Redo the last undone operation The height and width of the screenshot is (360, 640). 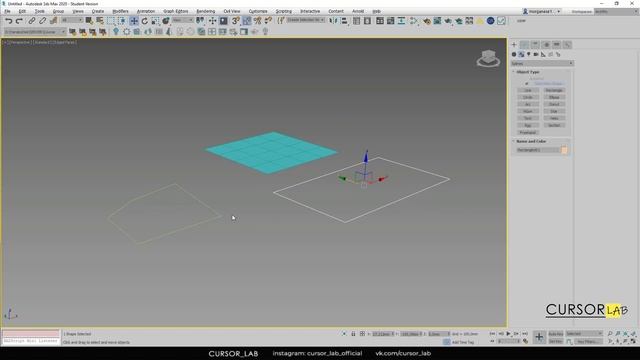(x=19, y=20)
